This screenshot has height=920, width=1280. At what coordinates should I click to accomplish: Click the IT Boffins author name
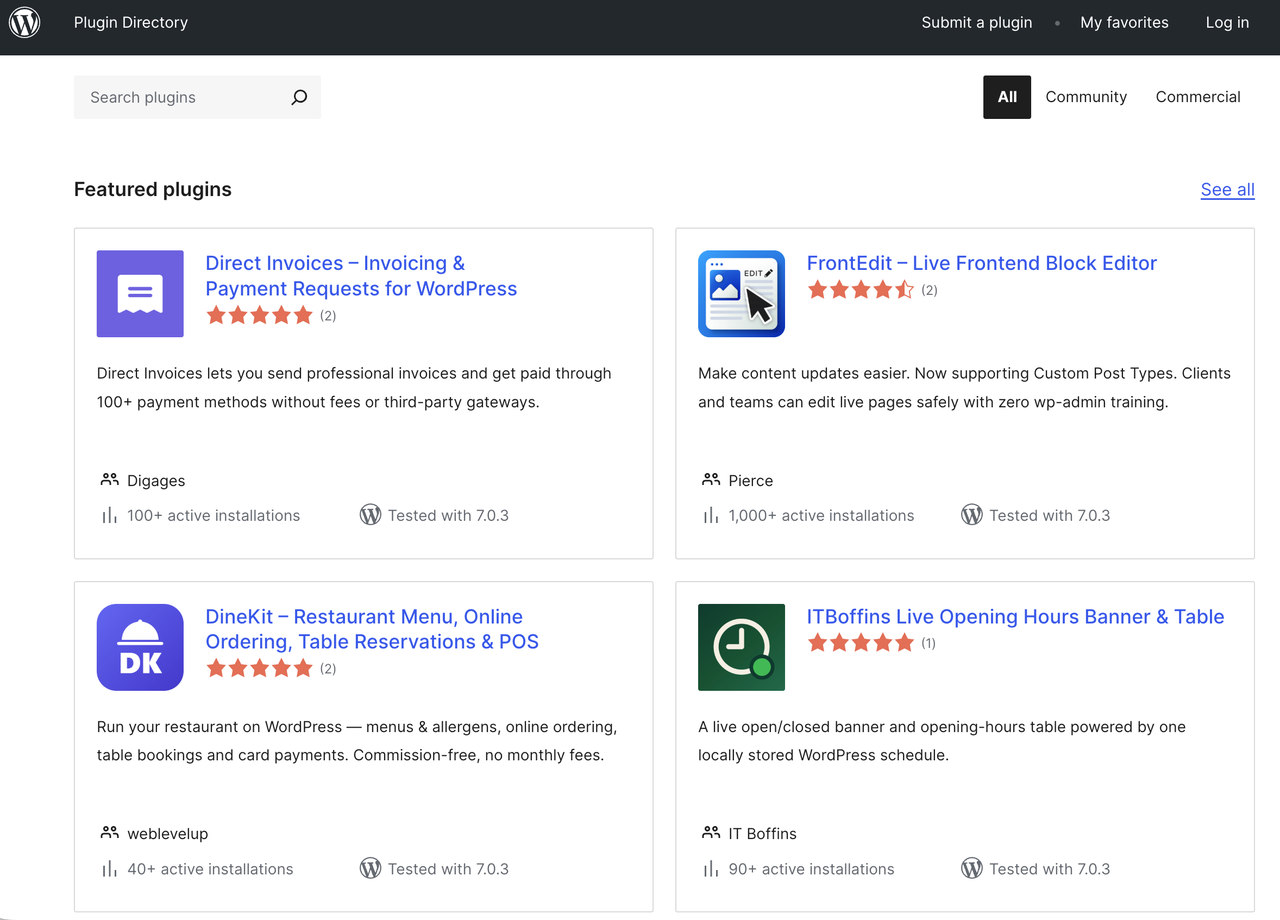pyautogui.click(x=763, y=834)
